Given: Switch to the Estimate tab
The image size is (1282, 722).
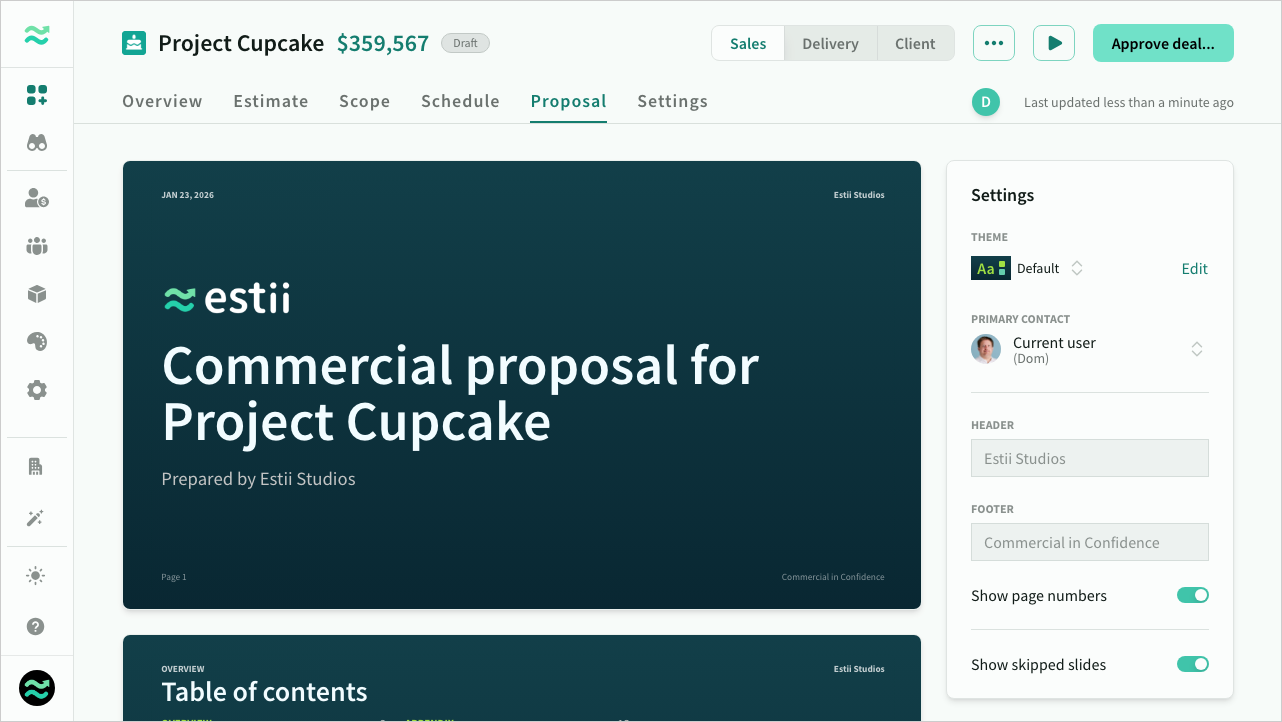Looking at the screenshot, I should [x=271, y=101].
